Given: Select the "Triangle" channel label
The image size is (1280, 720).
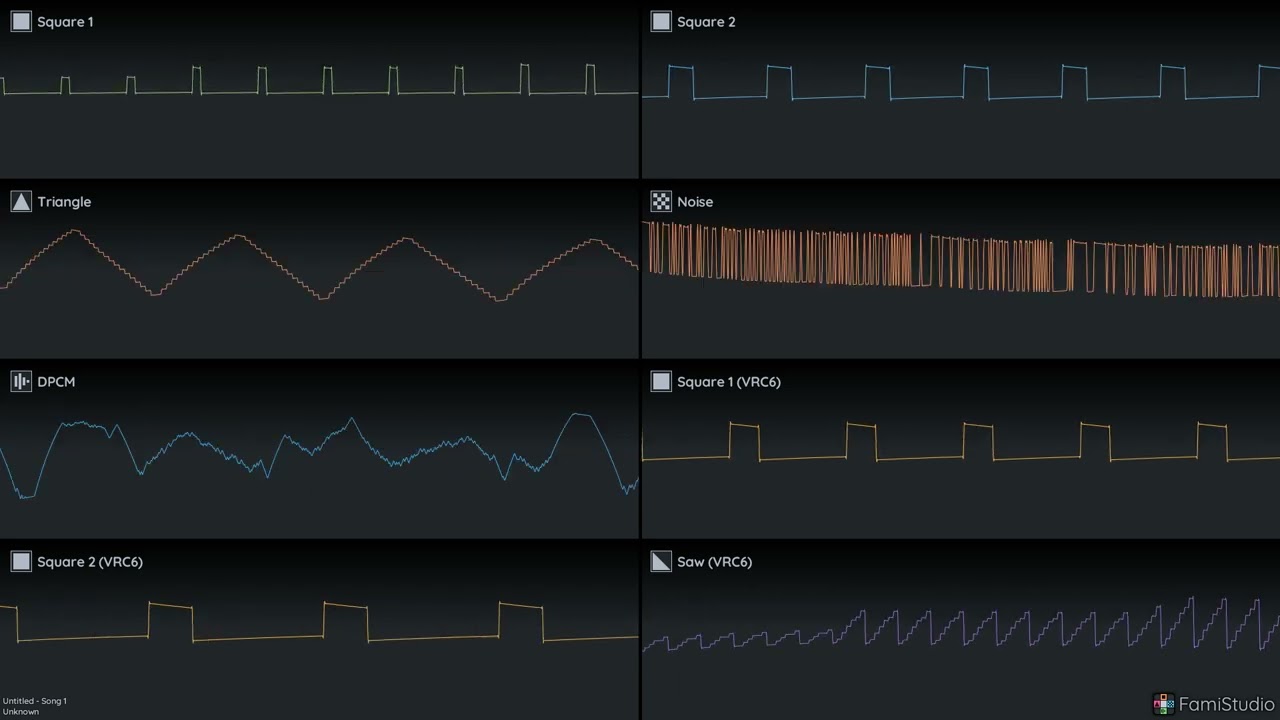Looking at the screenshot, I should point(64,202).
